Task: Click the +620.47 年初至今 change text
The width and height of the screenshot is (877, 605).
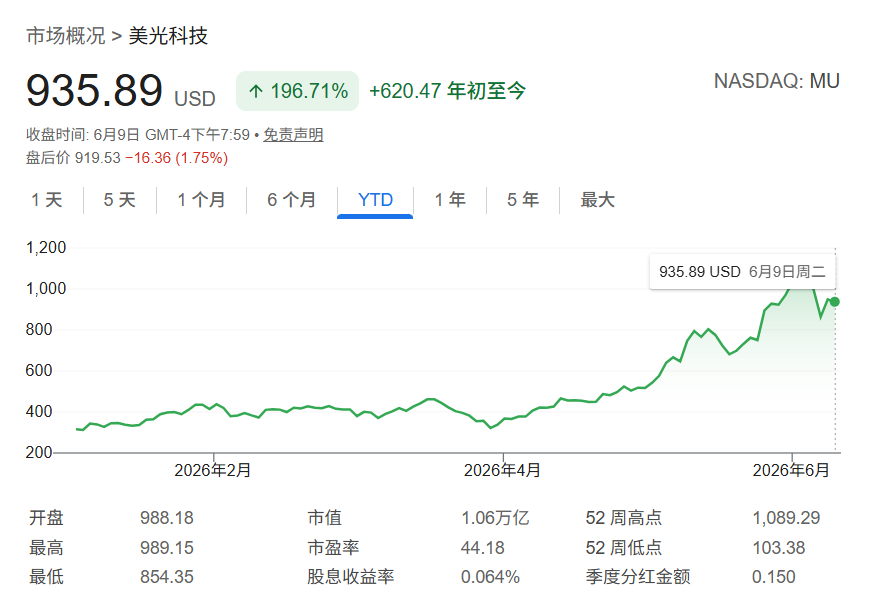Action: [447, 91]
